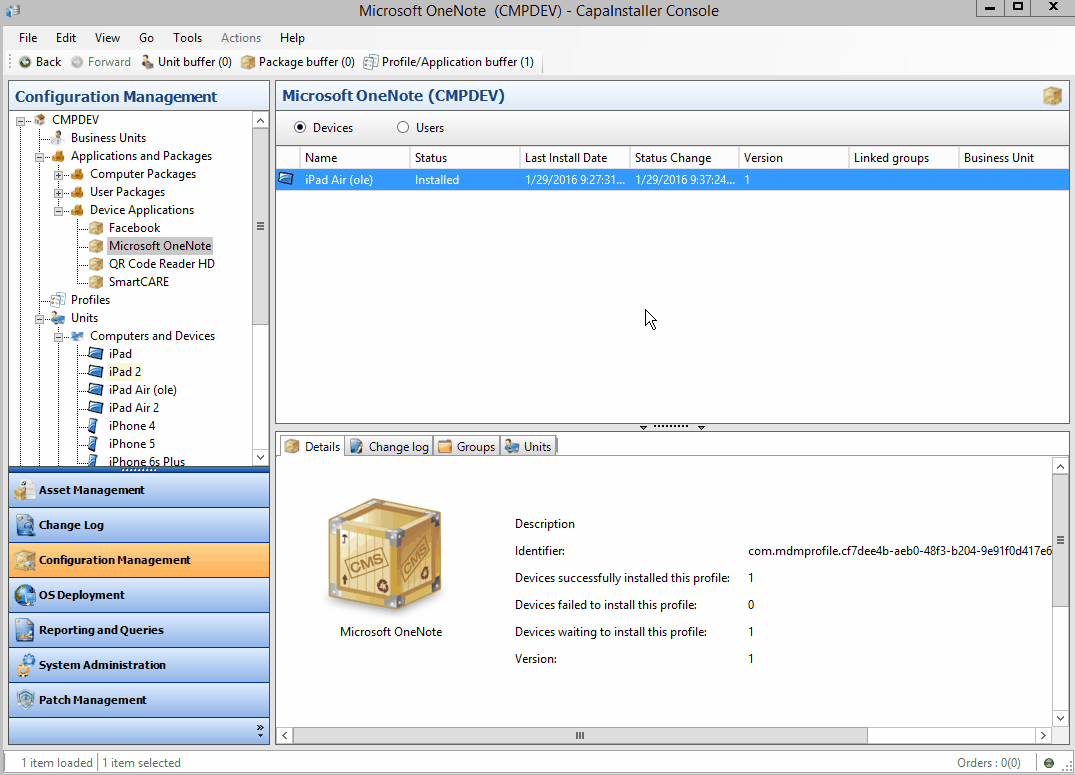Select Microsoft OneNote tree item
Screen dimensions: 1075x775
[x=160, y=246]
